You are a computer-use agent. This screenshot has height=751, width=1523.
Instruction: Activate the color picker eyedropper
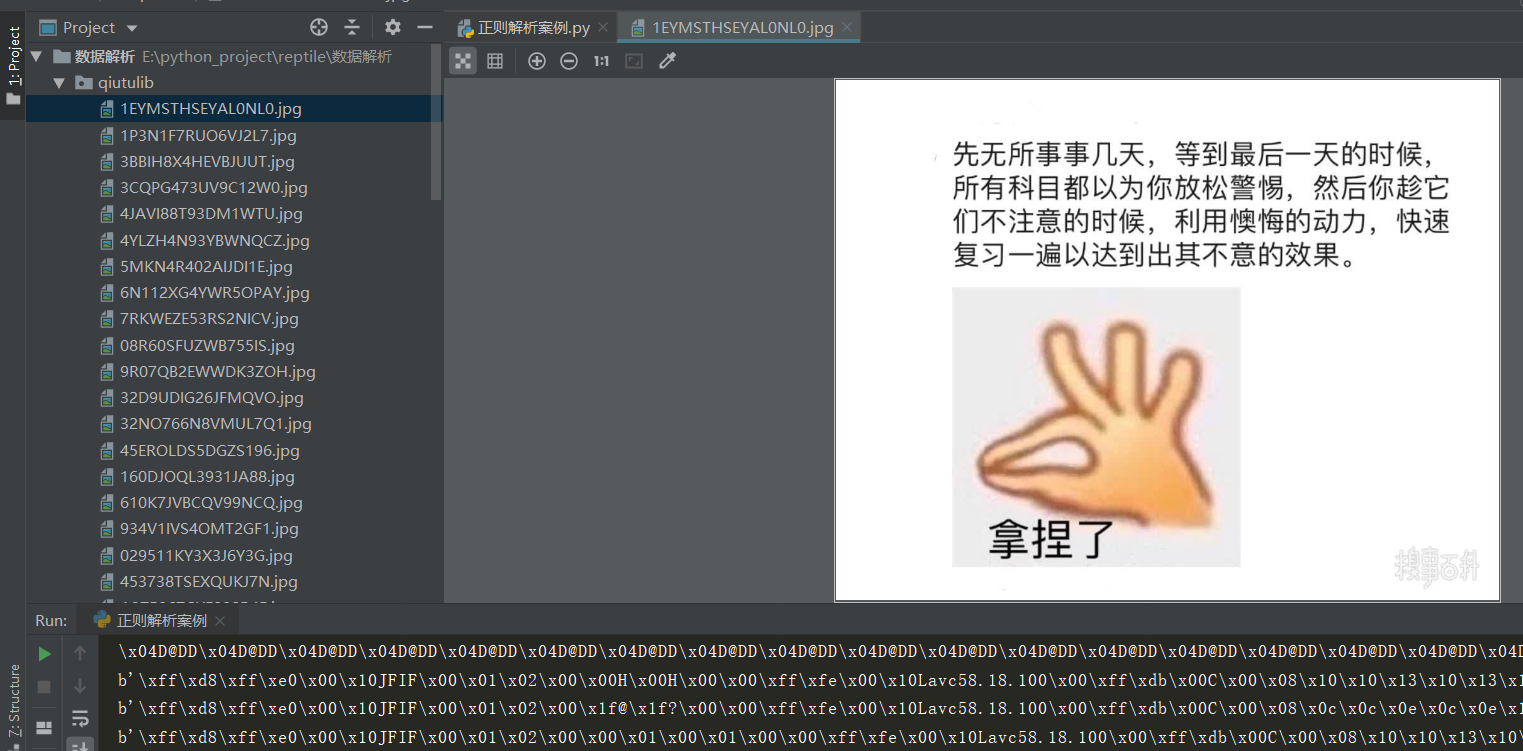[x=668, y=61]
